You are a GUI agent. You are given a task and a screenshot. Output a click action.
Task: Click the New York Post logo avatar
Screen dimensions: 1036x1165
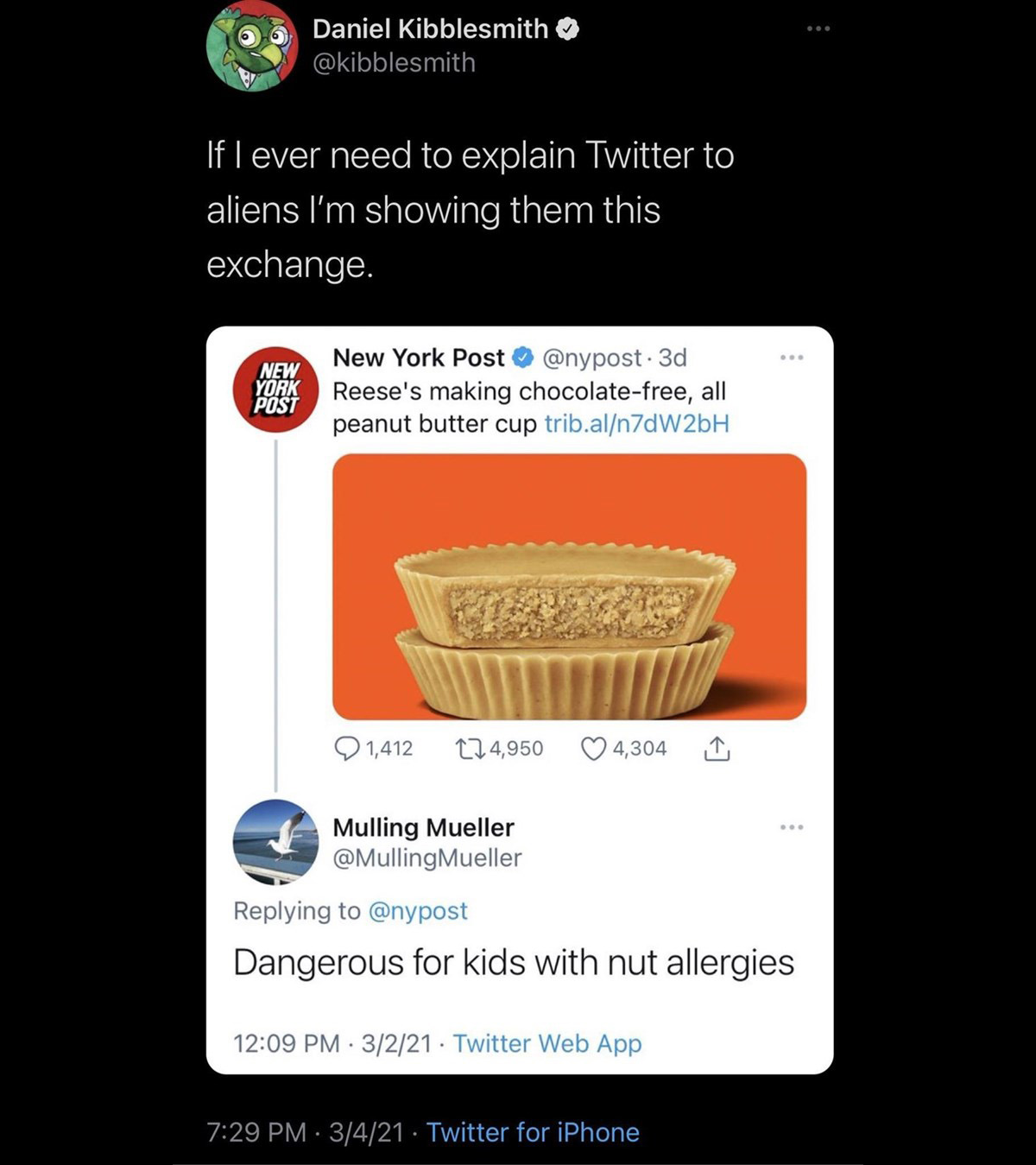(275, 391)
